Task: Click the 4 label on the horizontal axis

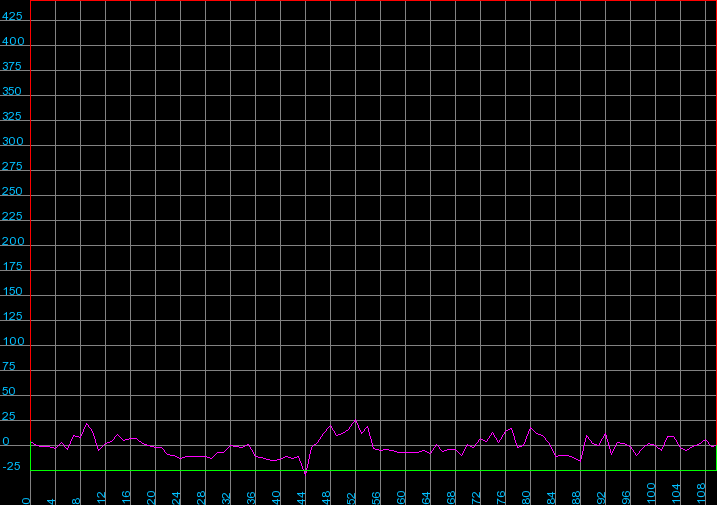Action: tap(51, 502)
